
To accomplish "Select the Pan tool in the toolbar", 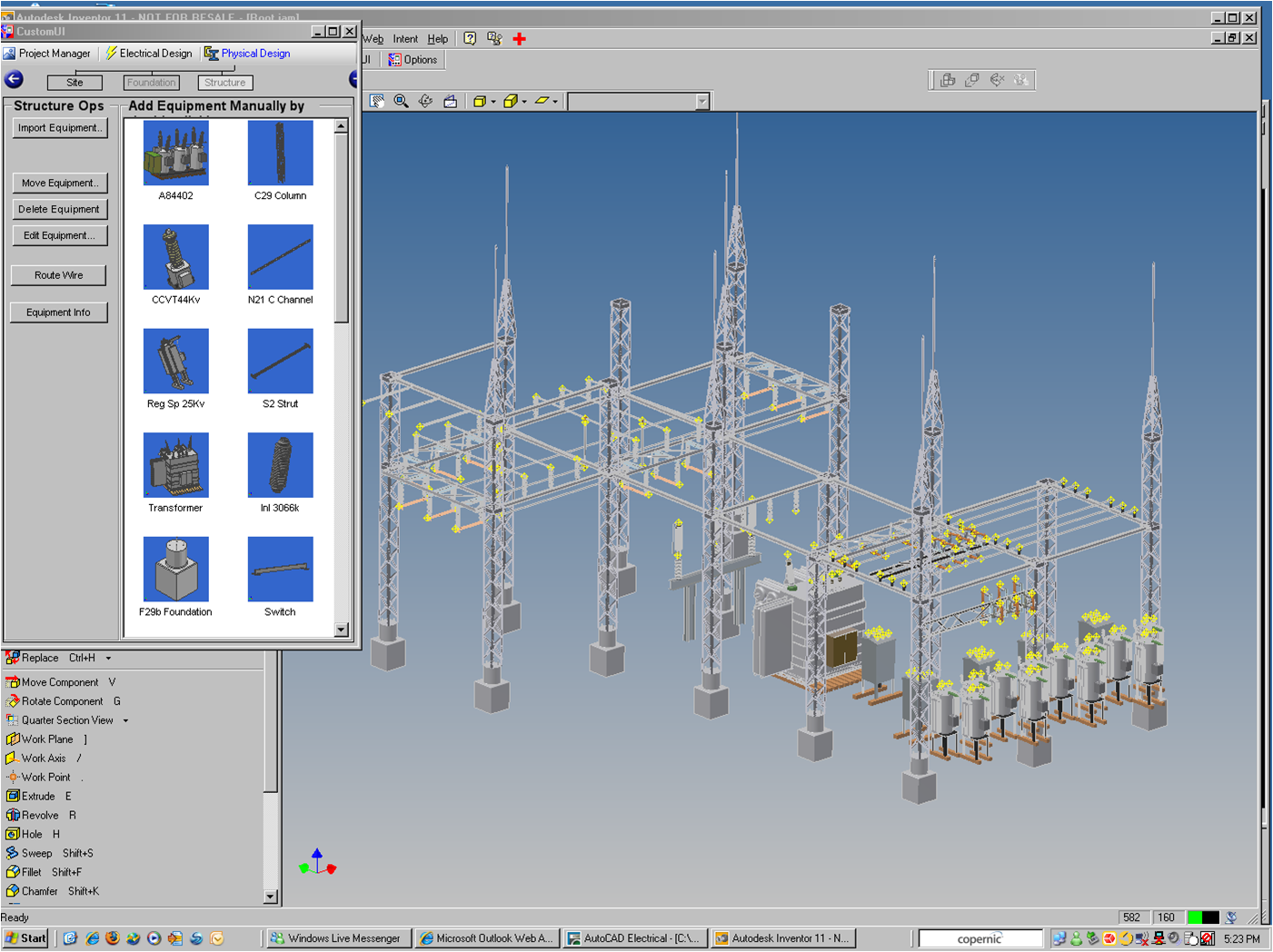I will 377,101.
